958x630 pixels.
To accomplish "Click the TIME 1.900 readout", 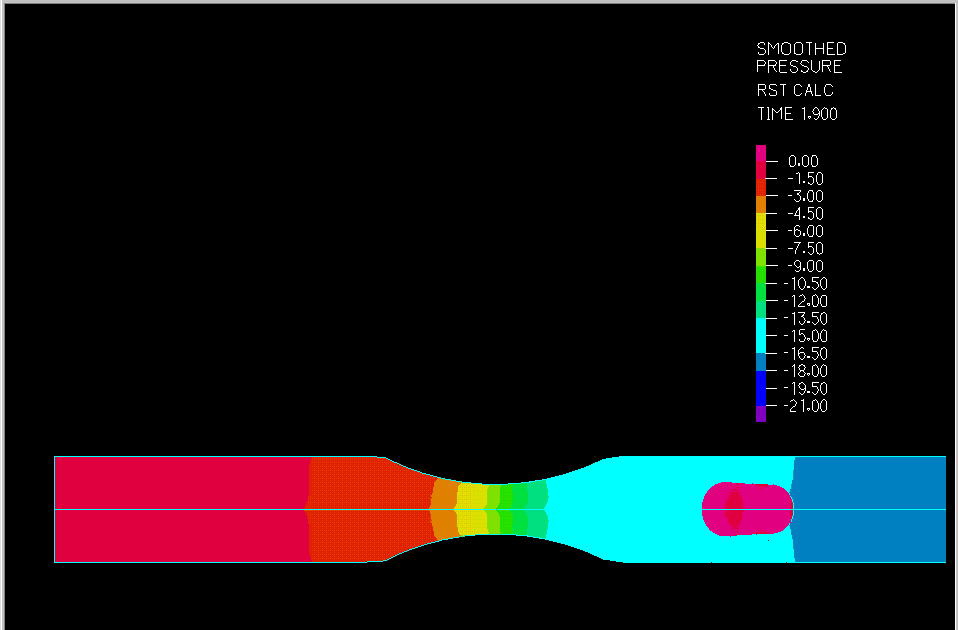I will (x=797, y=114).
